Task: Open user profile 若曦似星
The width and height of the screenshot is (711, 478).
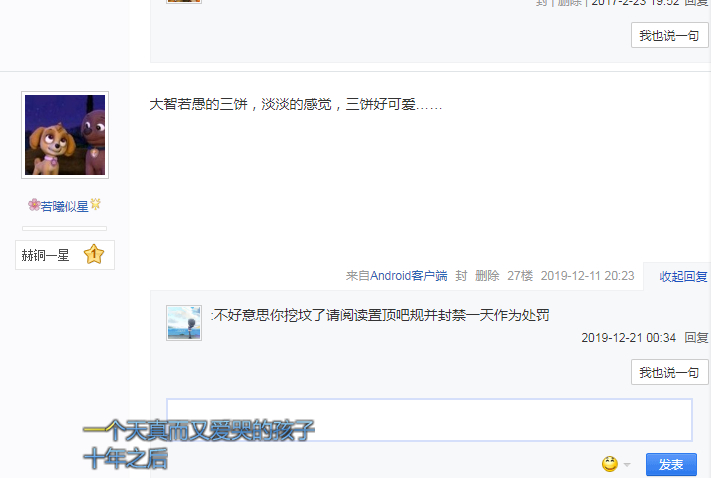Action: coord(64,206)
